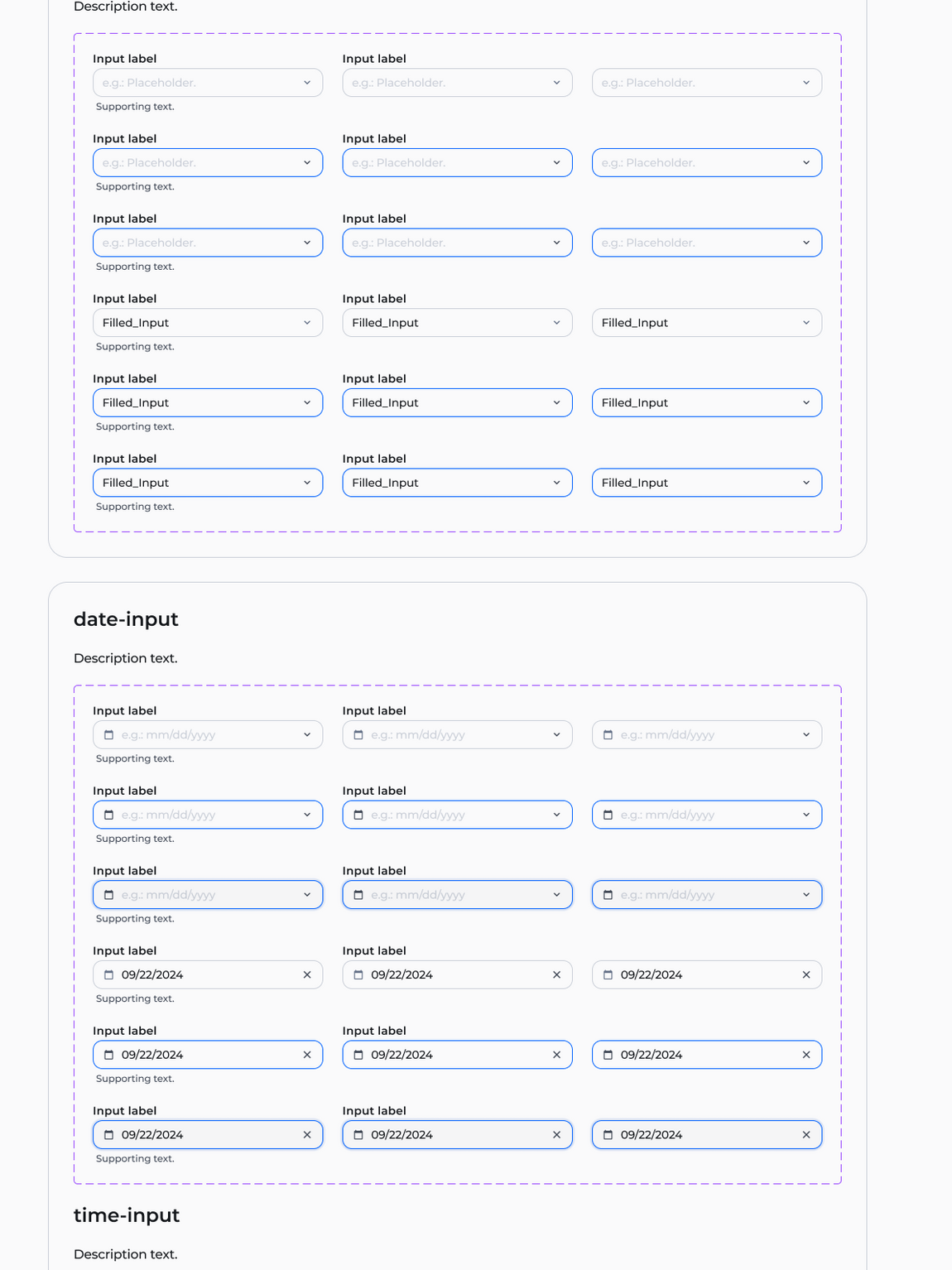Click 09/22/2024 text in fifth date row, middle field
Viewport: 952px width, 1270px height.
pyautogui.click(x=402, y=1055)
